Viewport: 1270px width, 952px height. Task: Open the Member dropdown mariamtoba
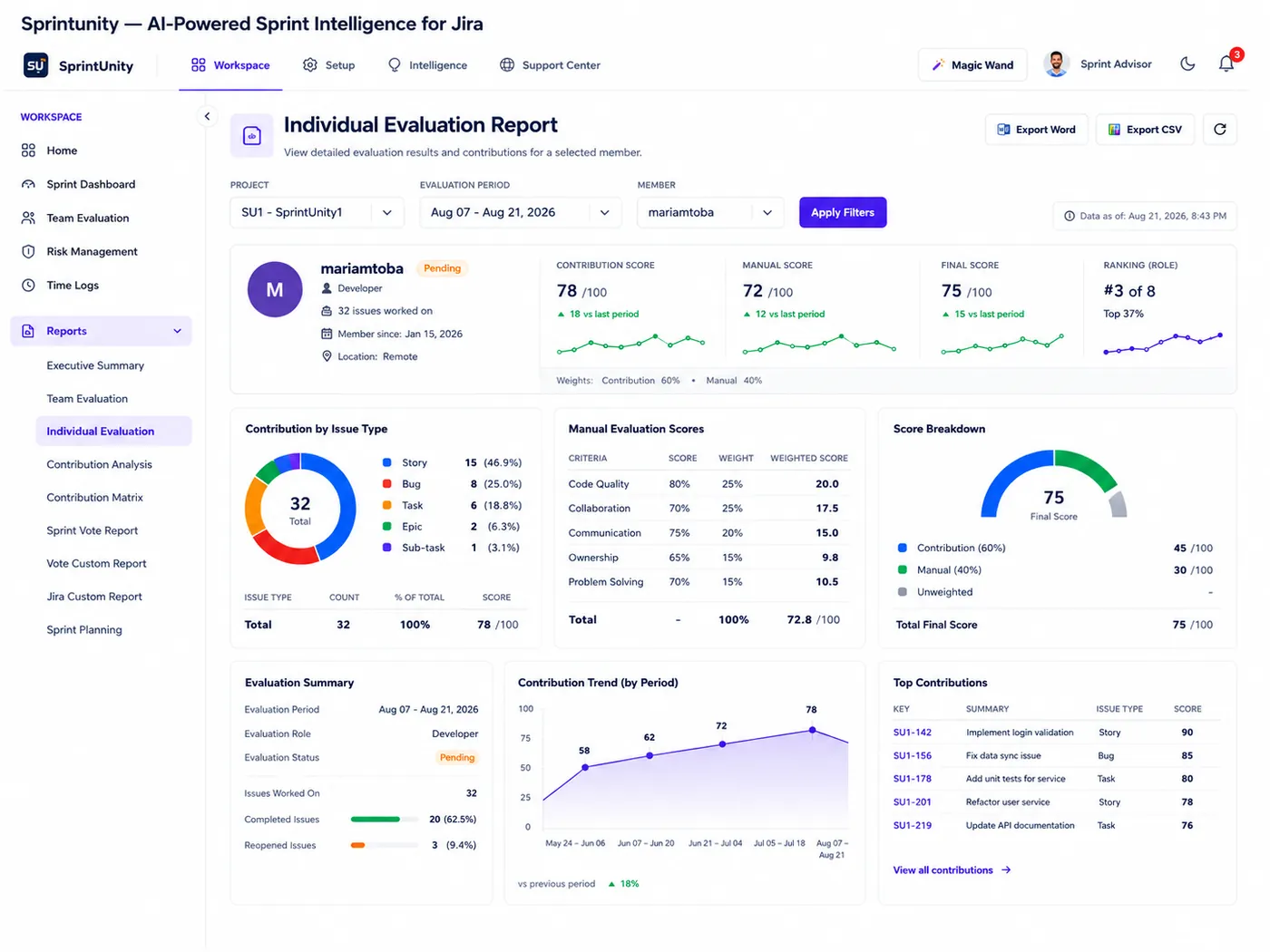(710, 212)
